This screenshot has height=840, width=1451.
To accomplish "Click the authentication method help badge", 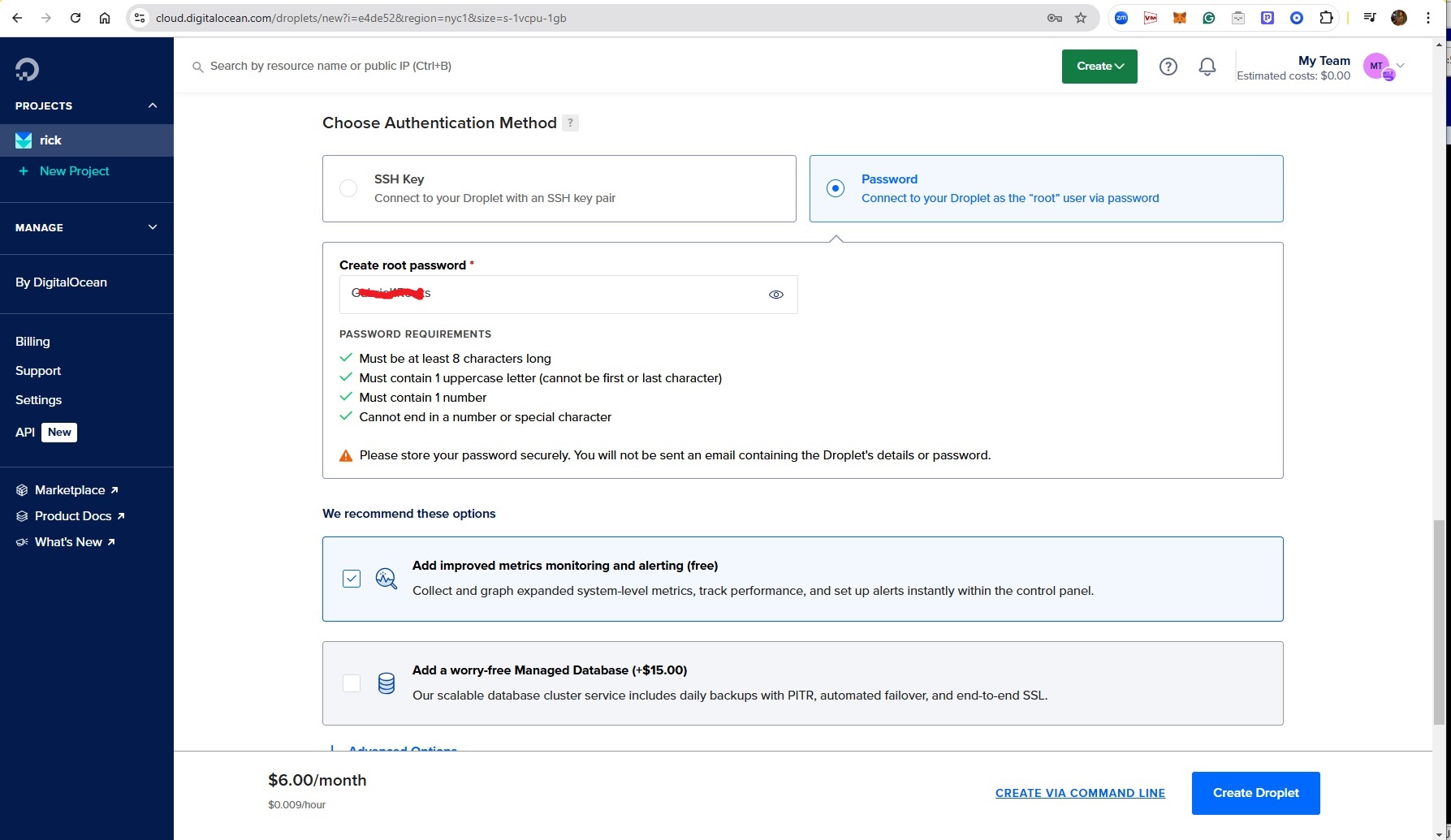I will point(571,123).
